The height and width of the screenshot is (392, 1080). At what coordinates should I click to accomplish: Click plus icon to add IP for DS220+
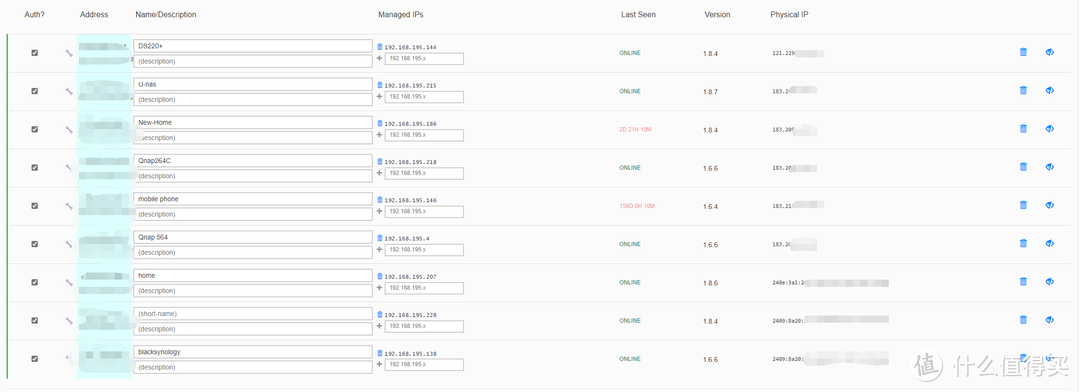tap(380, 59)
